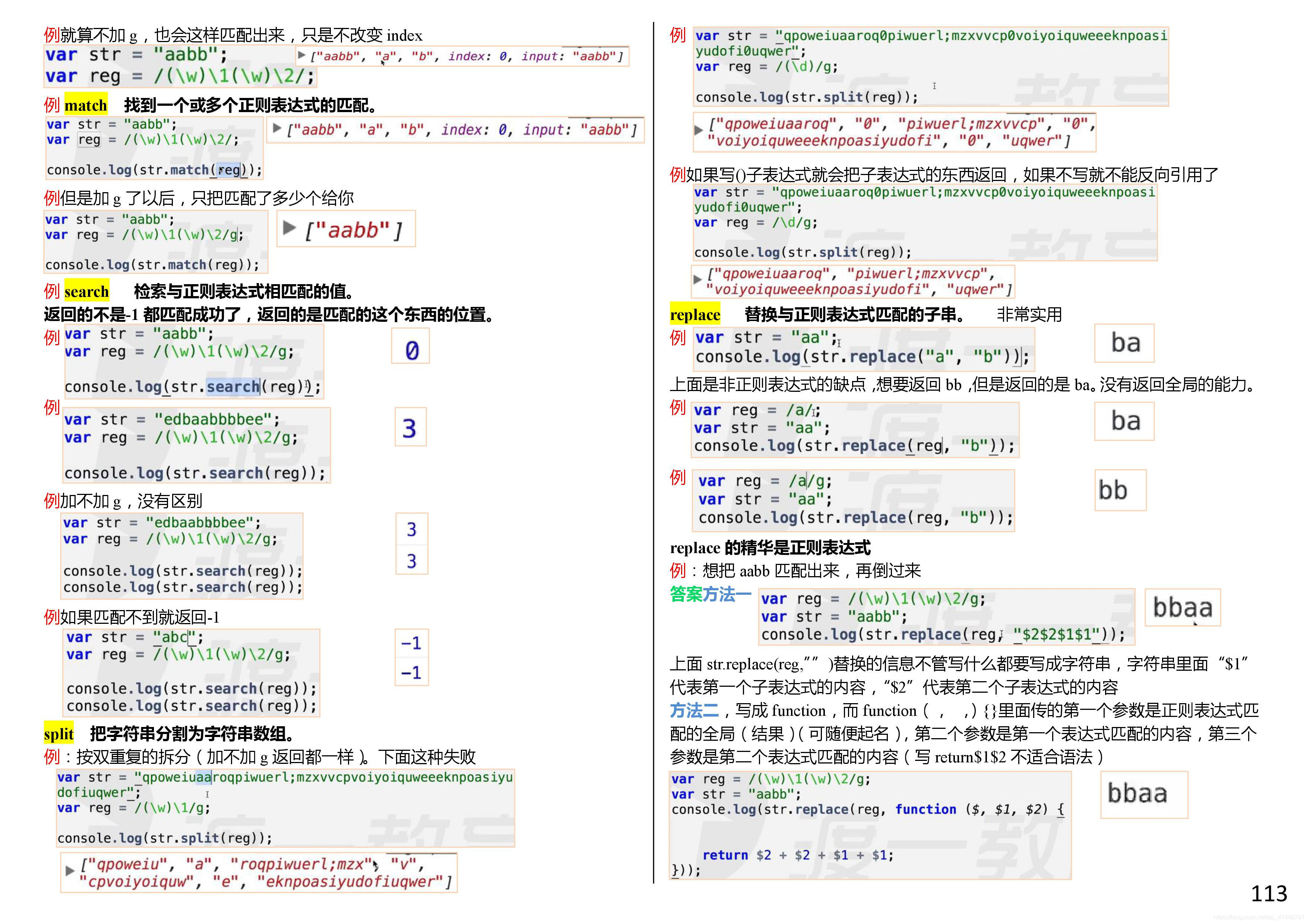Click the "非常实用" remark

[x=1029, y=315]
